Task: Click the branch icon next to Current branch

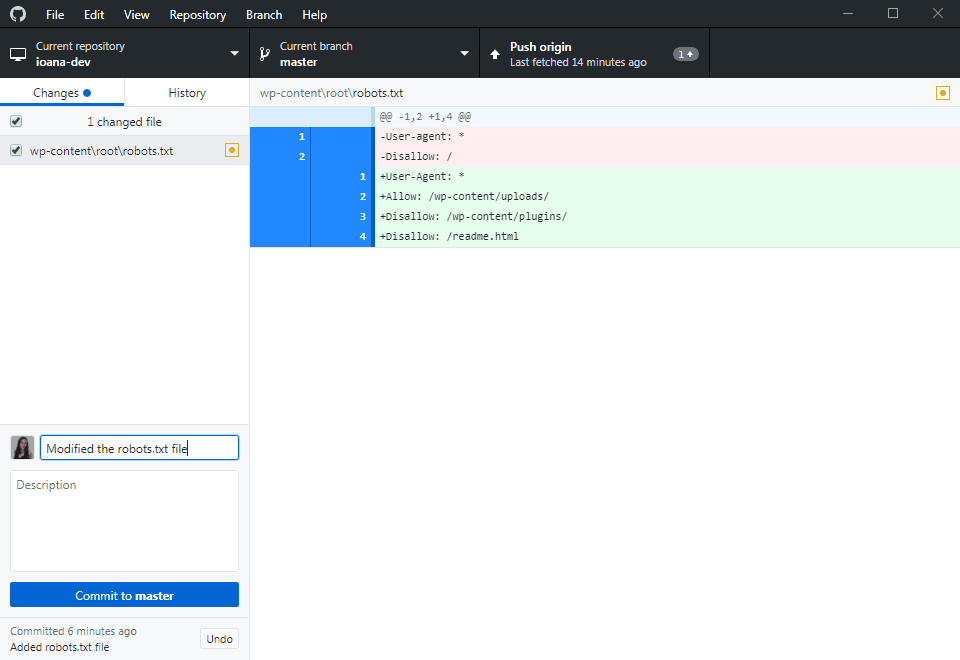Action: [264, 54]
